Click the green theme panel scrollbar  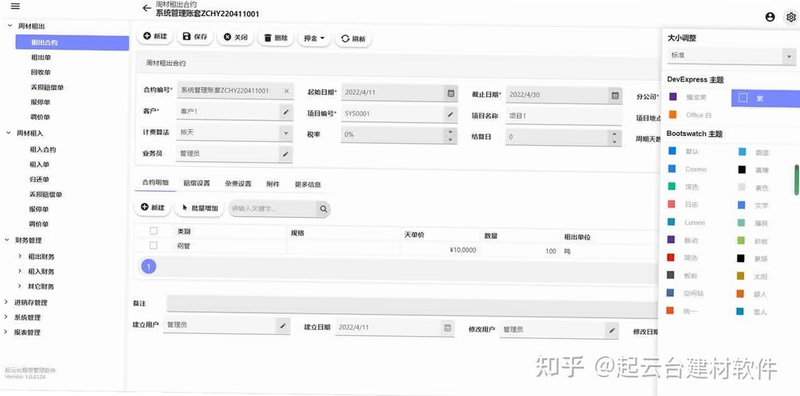click(x=796, y=179)
